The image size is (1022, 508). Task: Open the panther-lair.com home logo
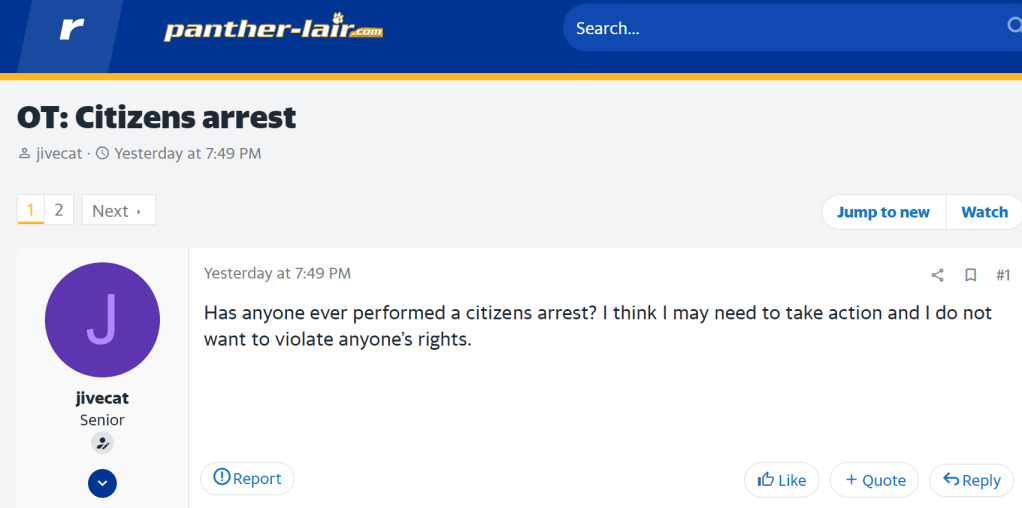pyautogui.click(x=273, y=29)
